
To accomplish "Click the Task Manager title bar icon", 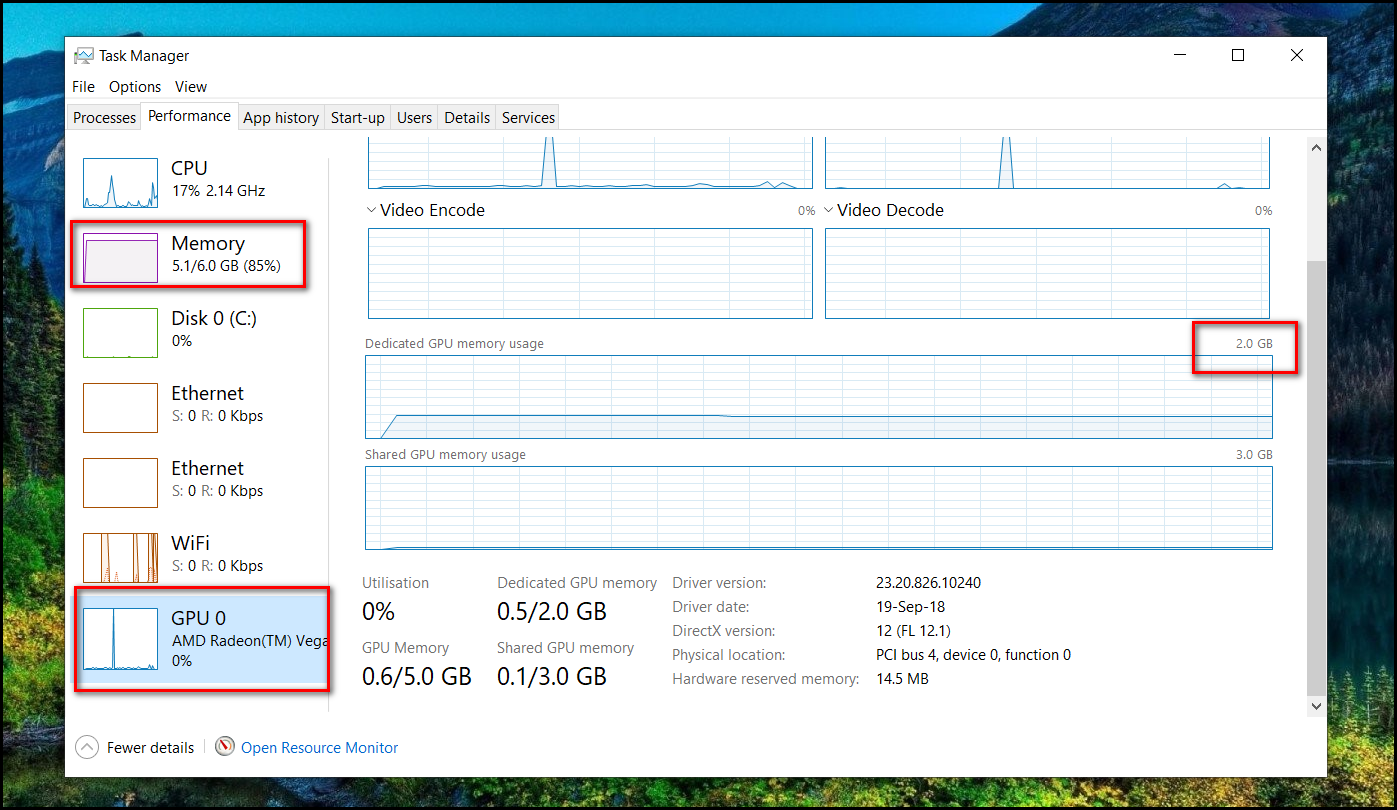I will pos(84,56).
